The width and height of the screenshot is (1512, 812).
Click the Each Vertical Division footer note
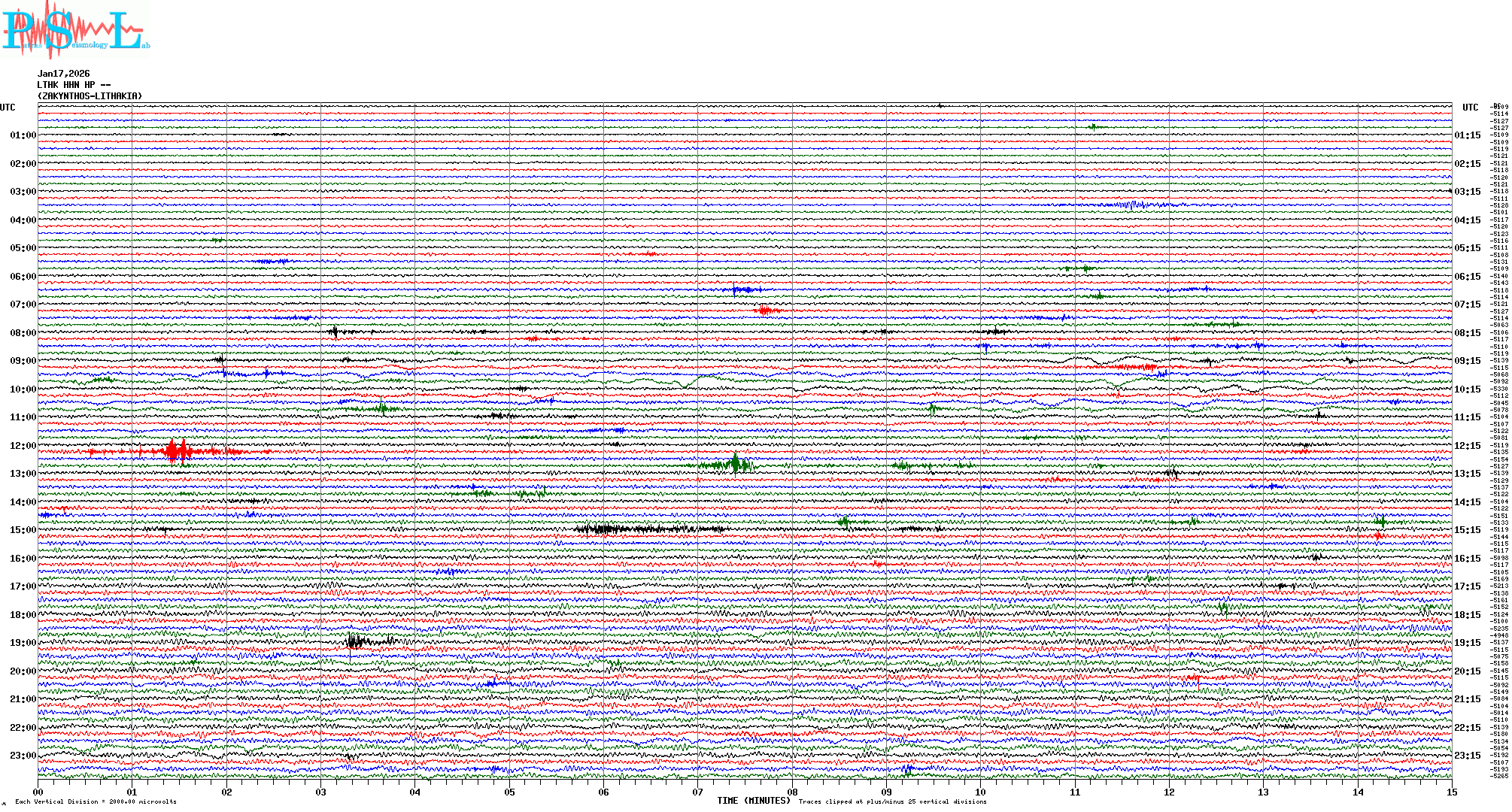[x=96, y=801]
